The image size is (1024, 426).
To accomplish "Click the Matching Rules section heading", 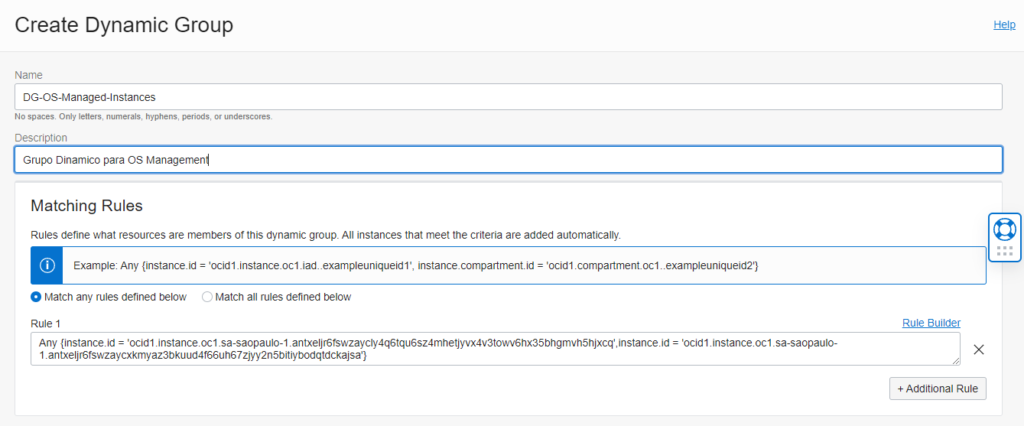I will point(87,206).
